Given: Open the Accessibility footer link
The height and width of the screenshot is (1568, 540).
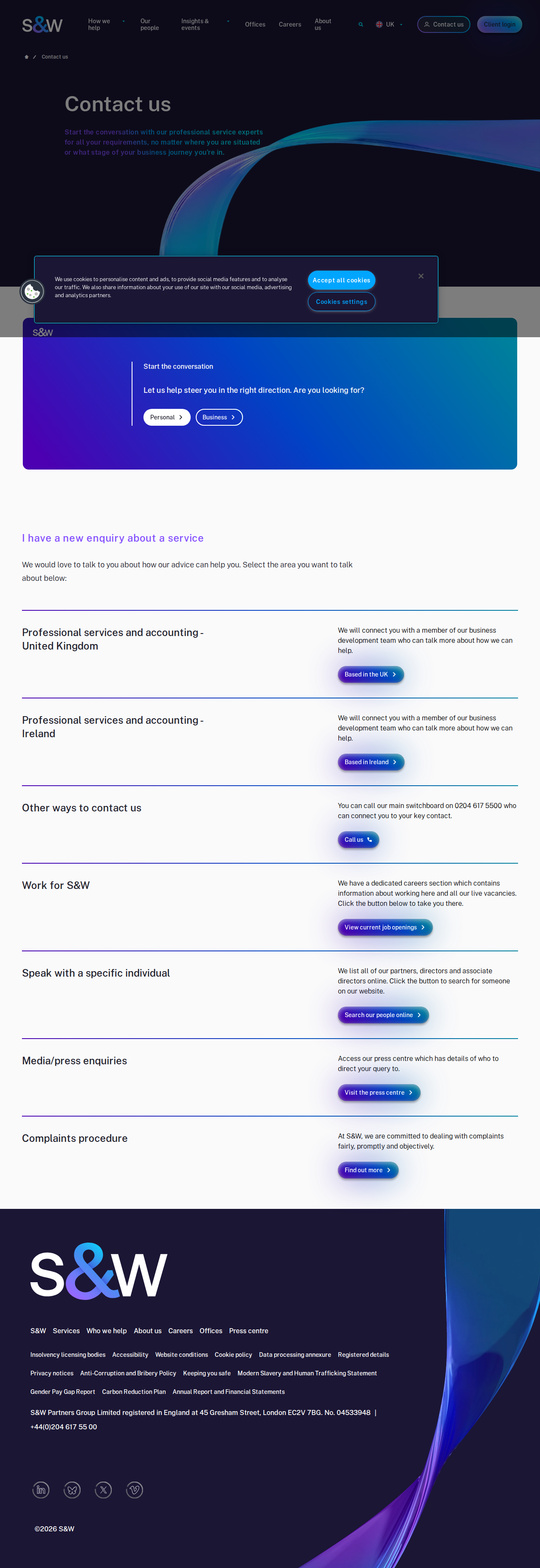Looking at the screenshot, I should (x=130, y=1354).
